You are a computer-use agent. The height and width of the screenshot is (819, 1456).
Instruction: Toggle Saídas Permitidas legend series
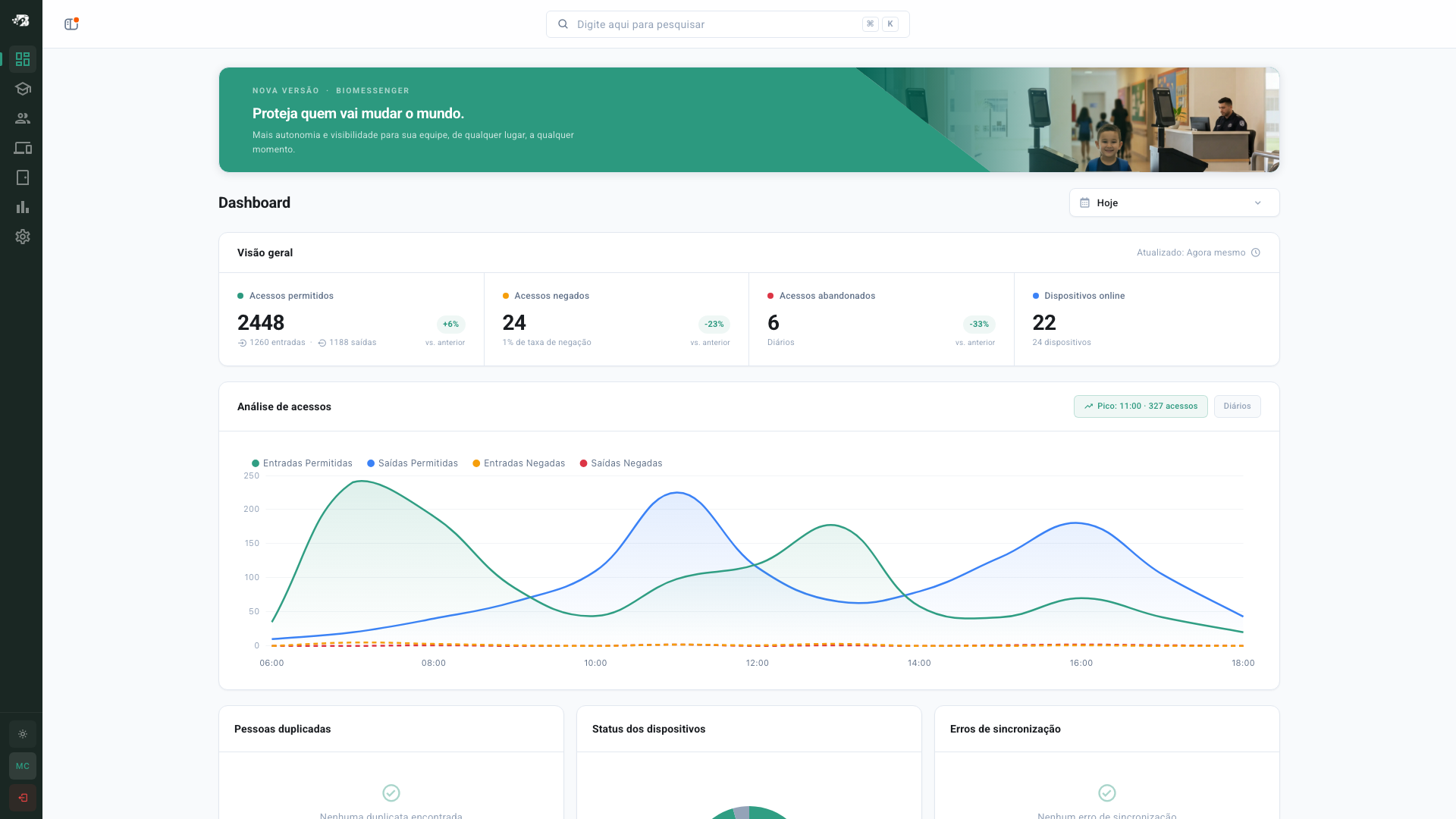point(413,463)
